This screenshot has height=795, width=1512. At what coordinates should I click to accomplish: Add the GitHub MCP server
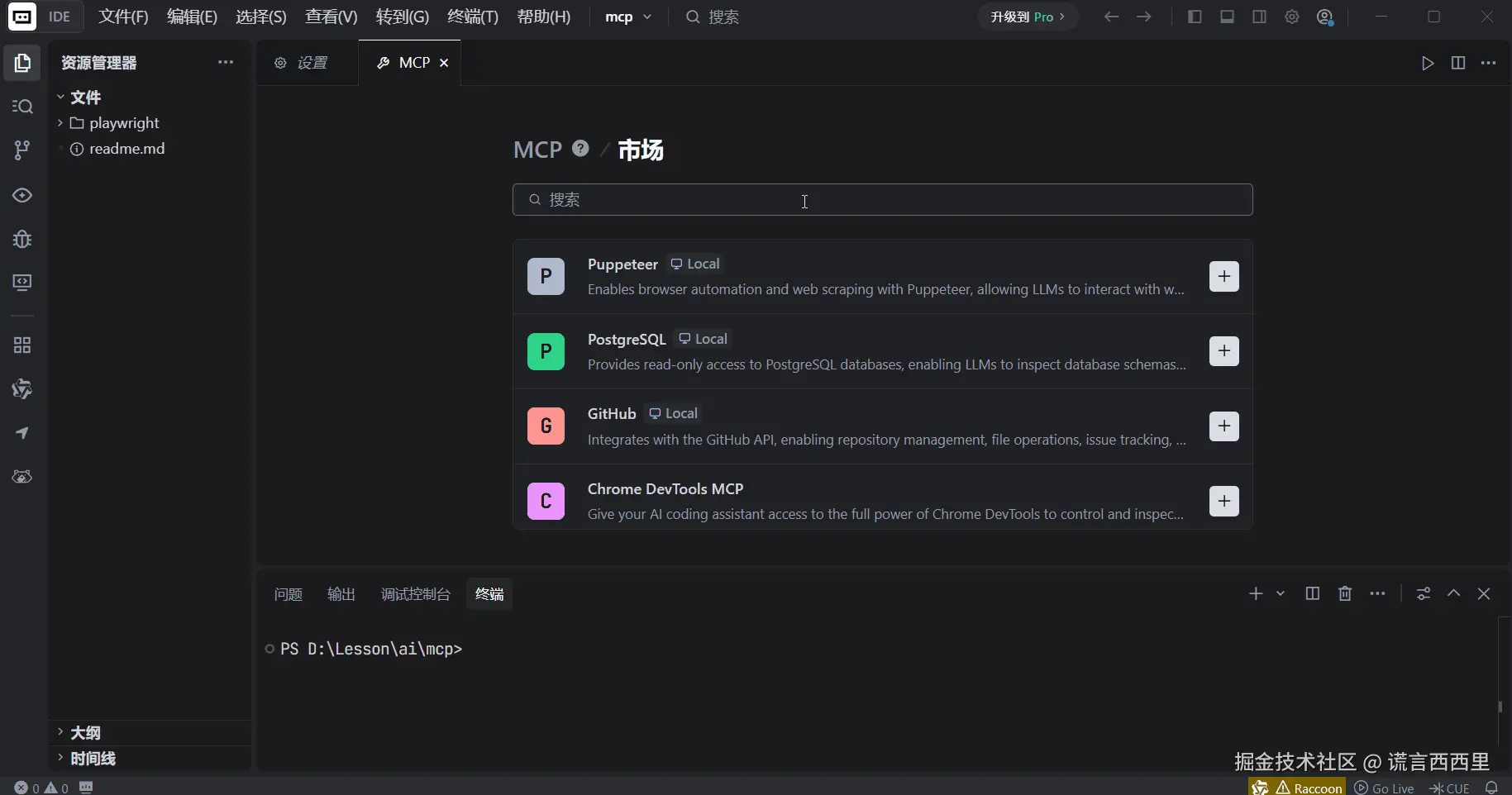click(1224, 426)
